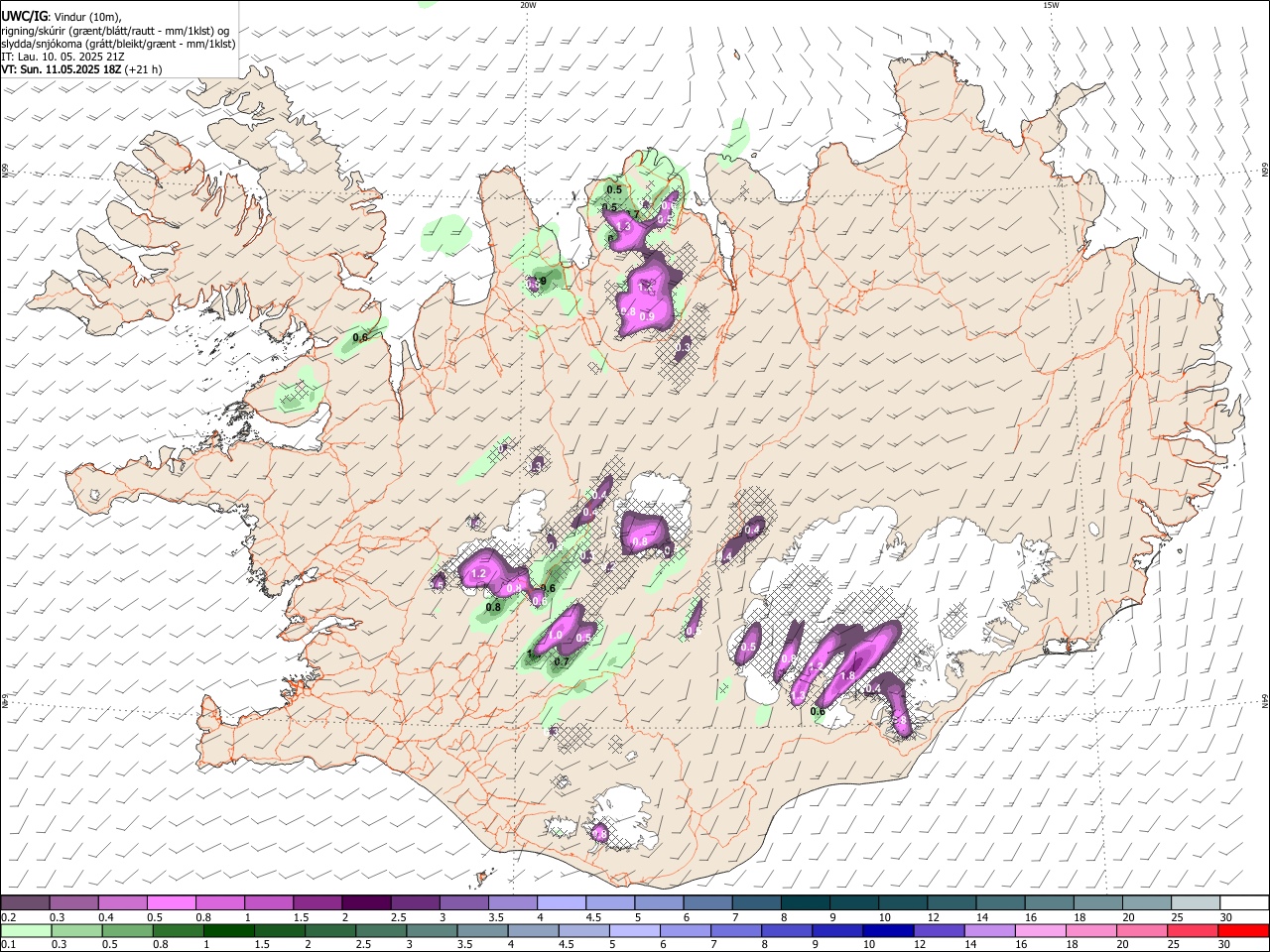The image size is (1270, 952).
Task: Select the bottom-row blue swatch between 7 and 8
Action: pyautogui.click(x=735, y=931)
